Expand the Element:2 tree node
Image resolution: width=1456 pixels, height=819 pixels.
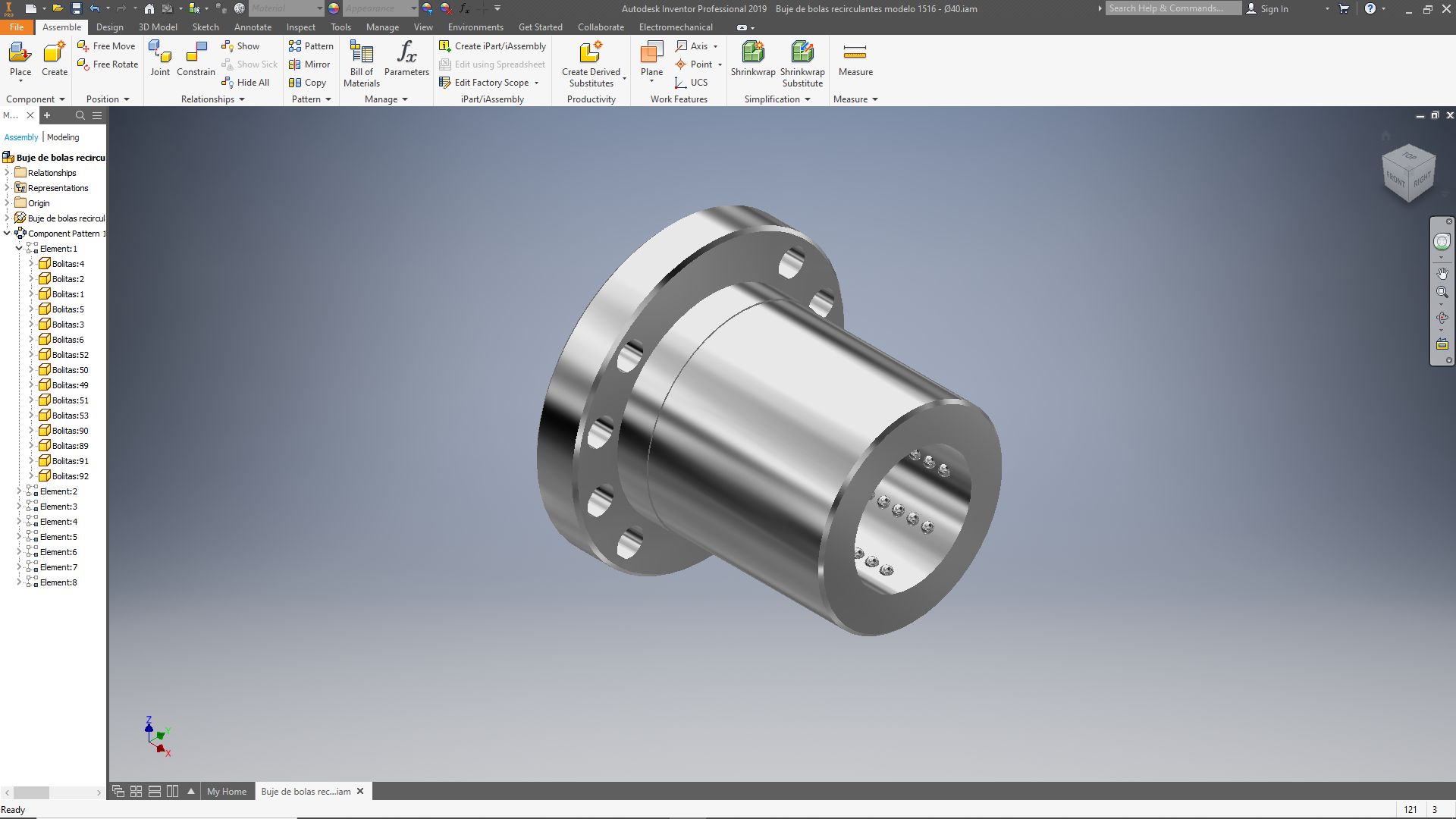pyautogui.click(x=19, y=491)
